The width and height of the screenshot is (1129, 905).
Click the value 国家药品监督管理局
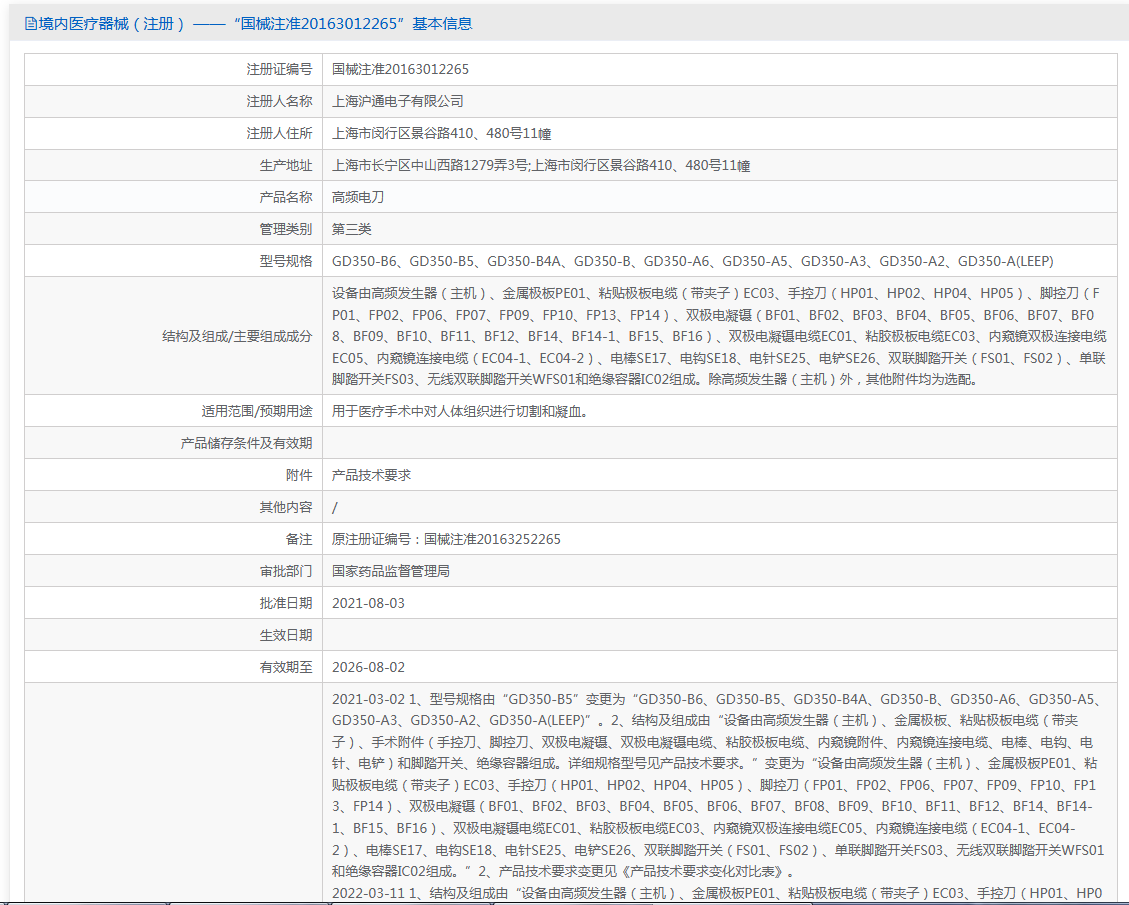[x=391, y=572]
